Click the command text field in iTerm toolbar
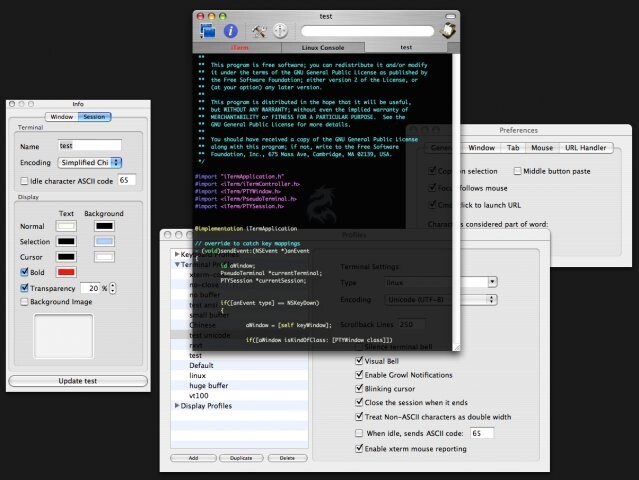639x480 pixels. coord(367,31)
